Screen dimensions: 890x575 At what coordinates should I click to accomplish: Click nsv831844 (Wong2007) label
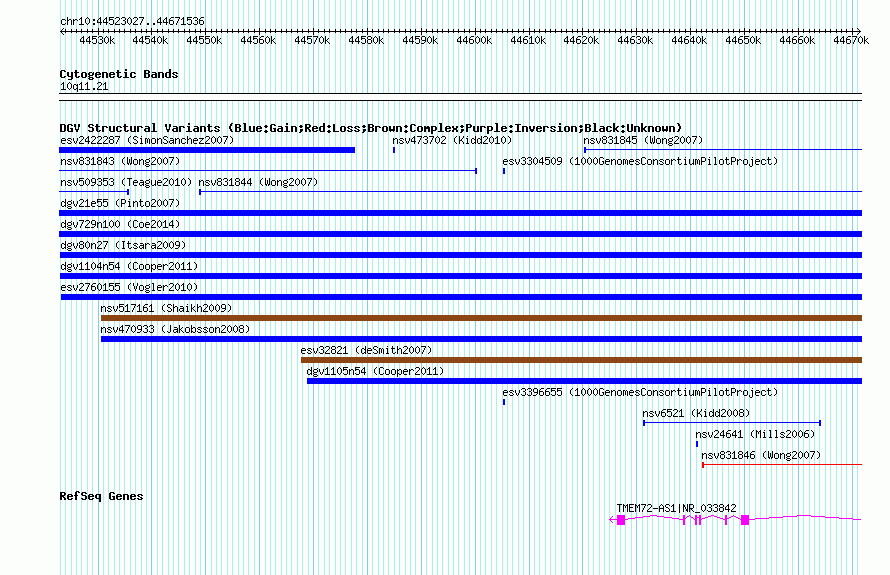point(258,182)
